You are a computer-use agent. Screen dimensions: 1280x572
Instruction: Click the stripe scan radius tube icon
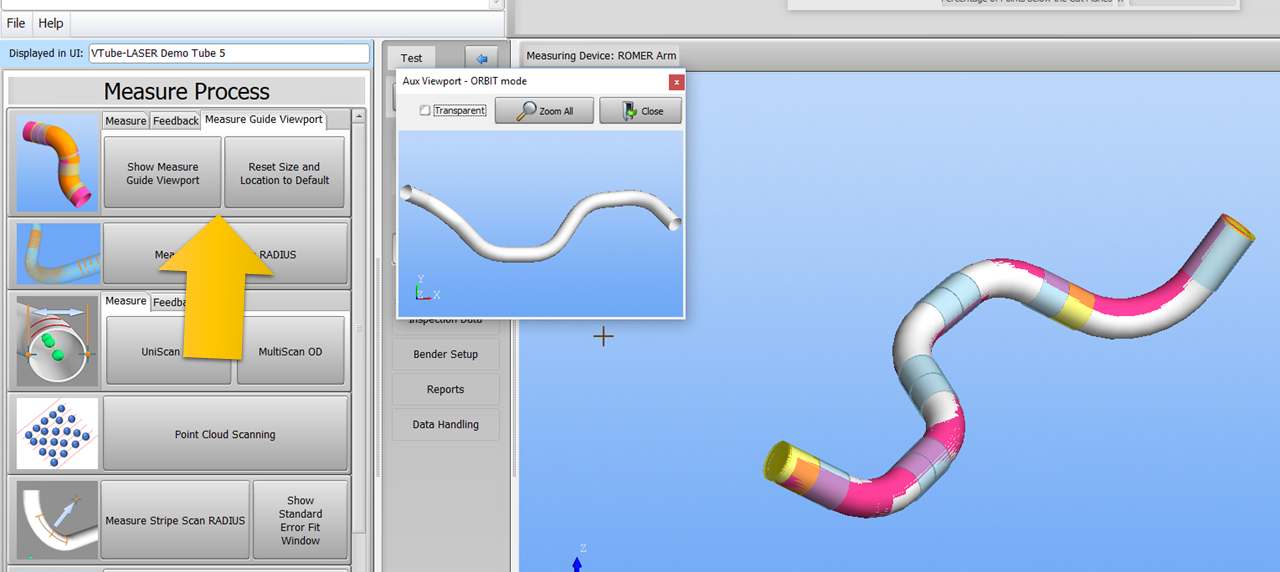coord(58,254)
